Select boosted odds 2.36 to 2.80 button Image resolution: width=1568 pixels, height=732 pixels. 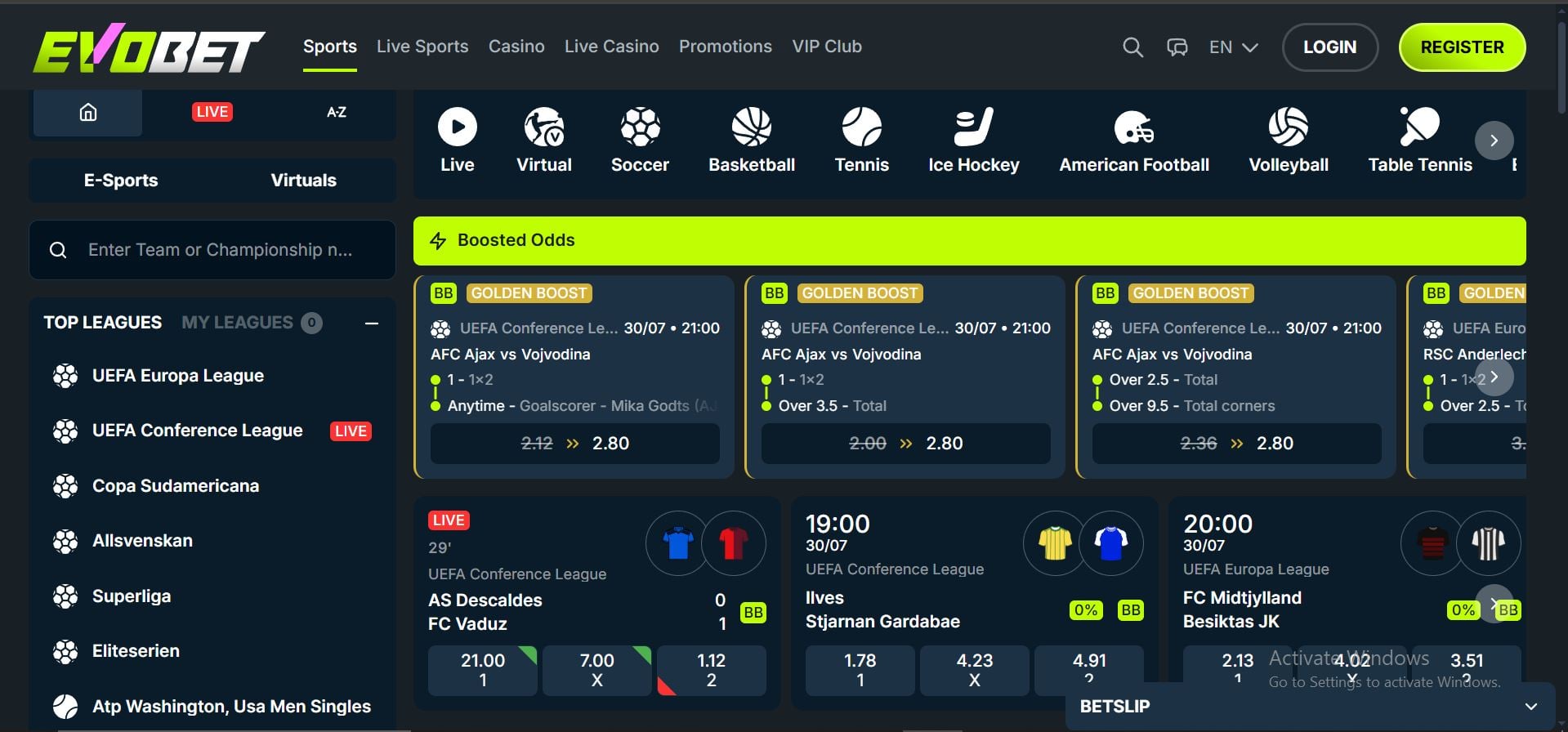1237,444
